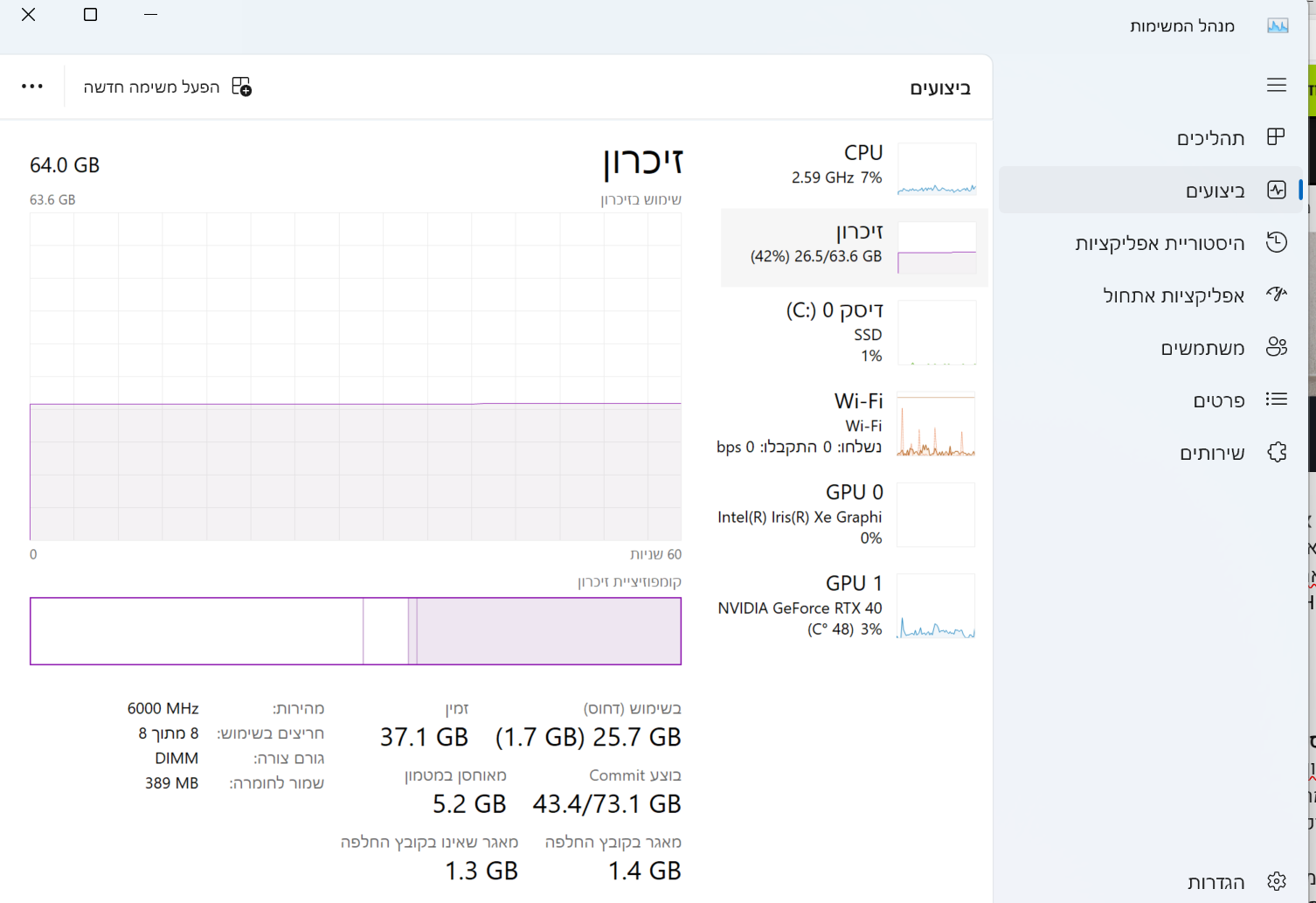Image resolution: width=1316 pixels, height=903 pixels.
Task: Open the NVIDIA GeForce RTX 40 GPU 1 entry
Action: click(x=854, y=606)
